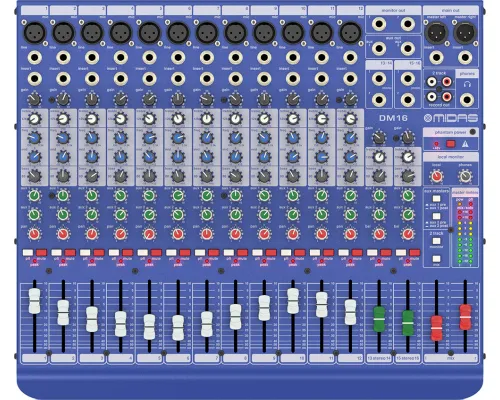Click green stereo 15/16 fader
500x400 pixels.
coord(408,323)
